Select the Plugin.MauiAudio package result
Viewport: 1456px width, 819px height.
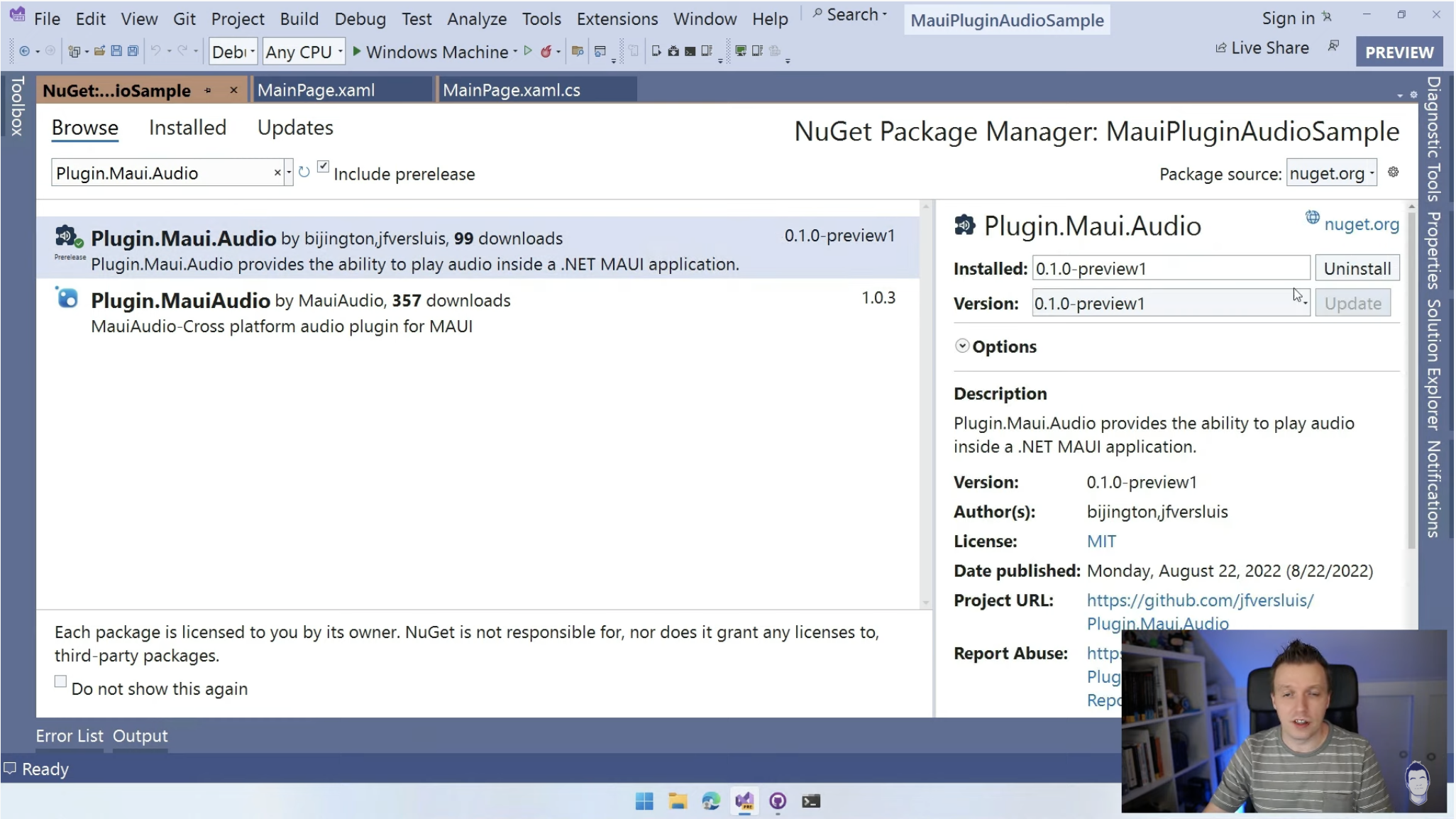pyautogui.click(x=478, y=312)
